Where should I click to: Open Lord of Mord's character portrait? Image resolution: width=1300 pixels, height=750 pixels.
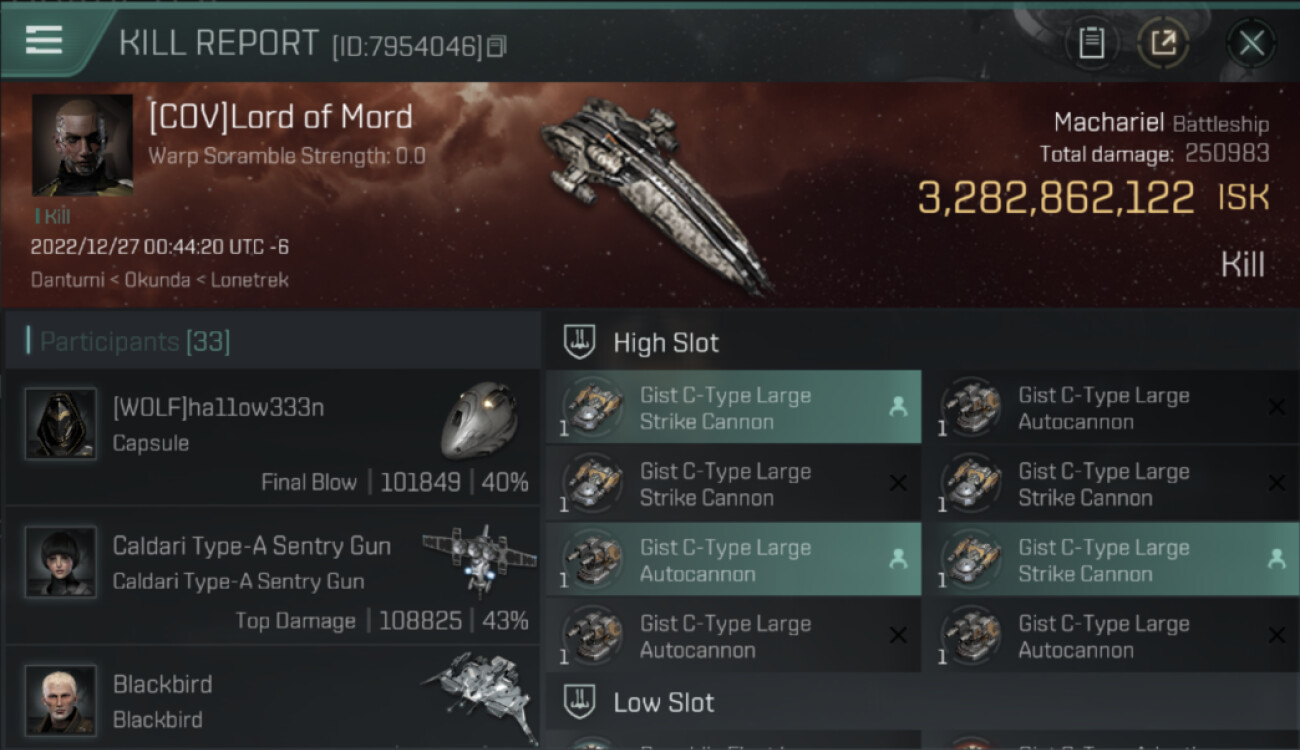click(82, 145)
